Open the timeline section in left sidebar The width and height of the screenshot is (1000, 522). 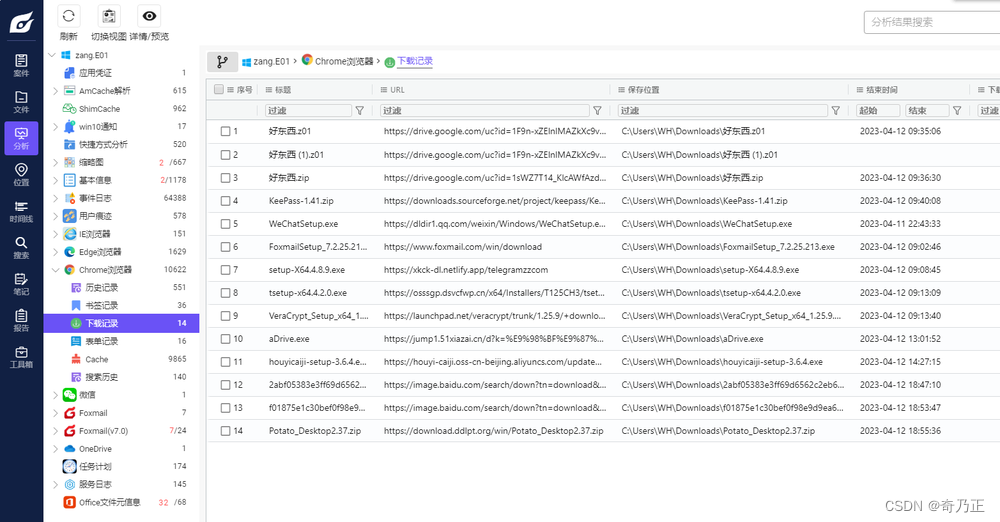[x=21, y=211]
